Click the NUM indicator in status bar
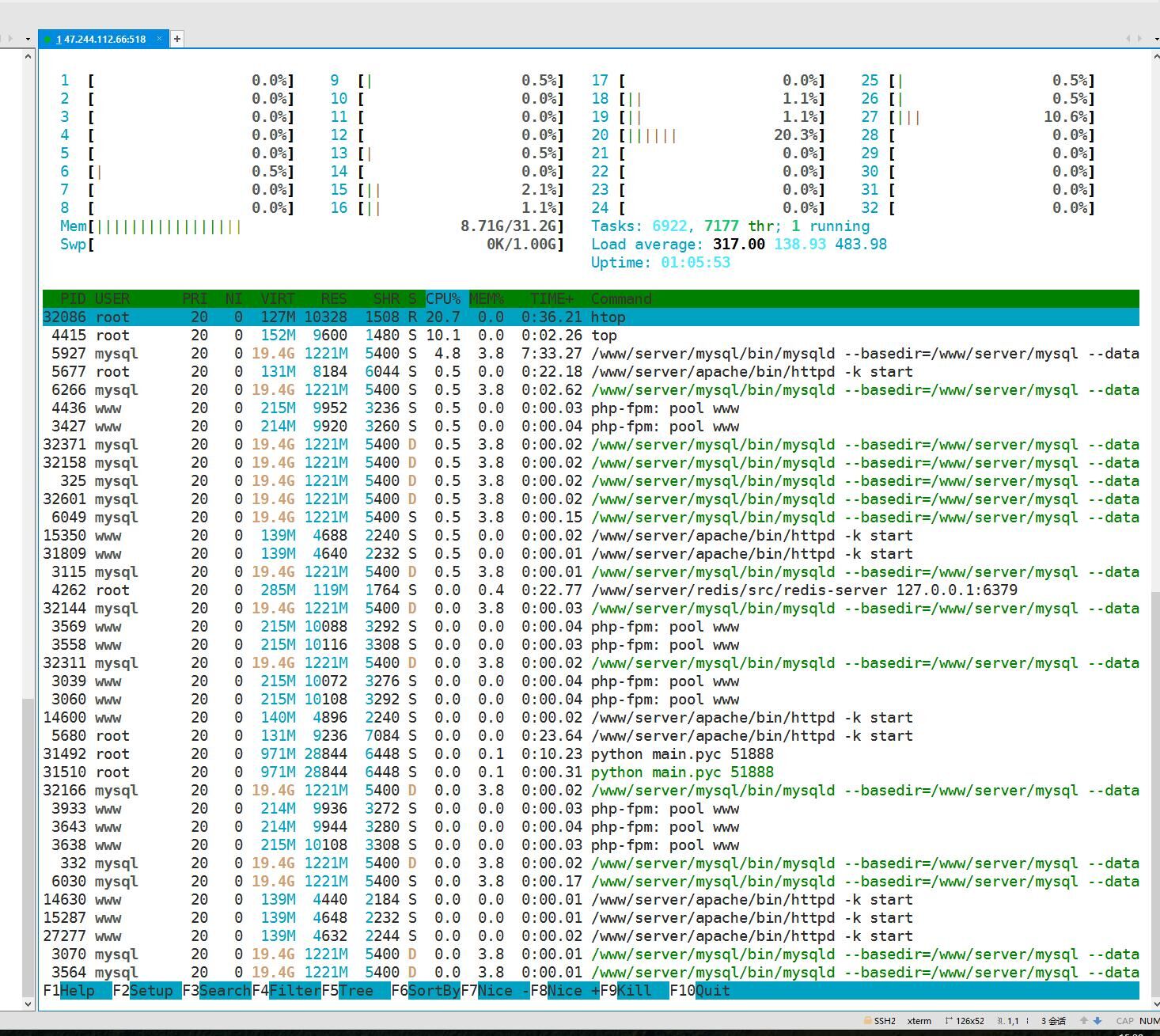This screenshot has height=1036, width=1160. tap(1149, 1021)
